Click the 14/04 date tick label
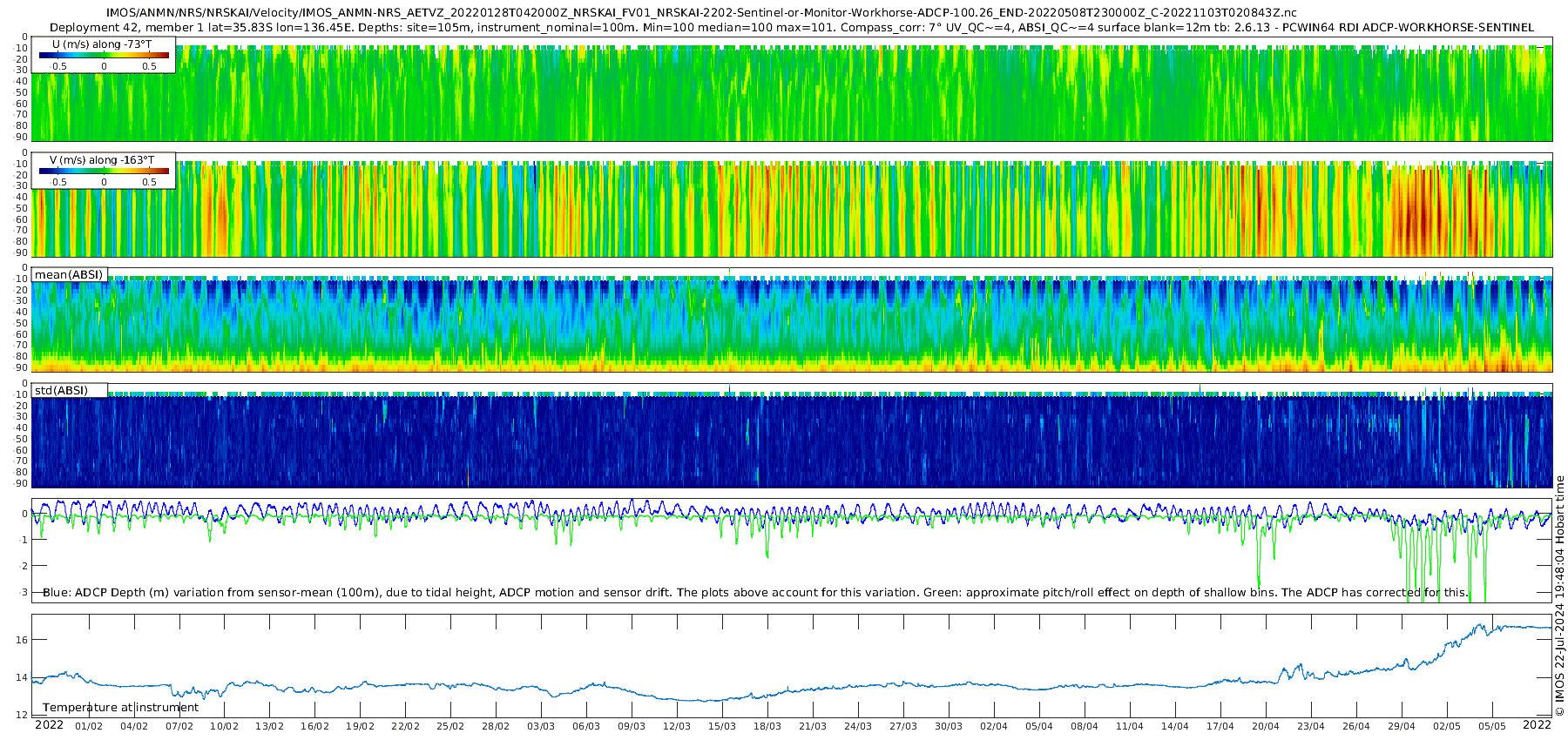Image resolution: width=1568 pixels, height=740 pixels. pyautogui.click(x=1176, y=726)
